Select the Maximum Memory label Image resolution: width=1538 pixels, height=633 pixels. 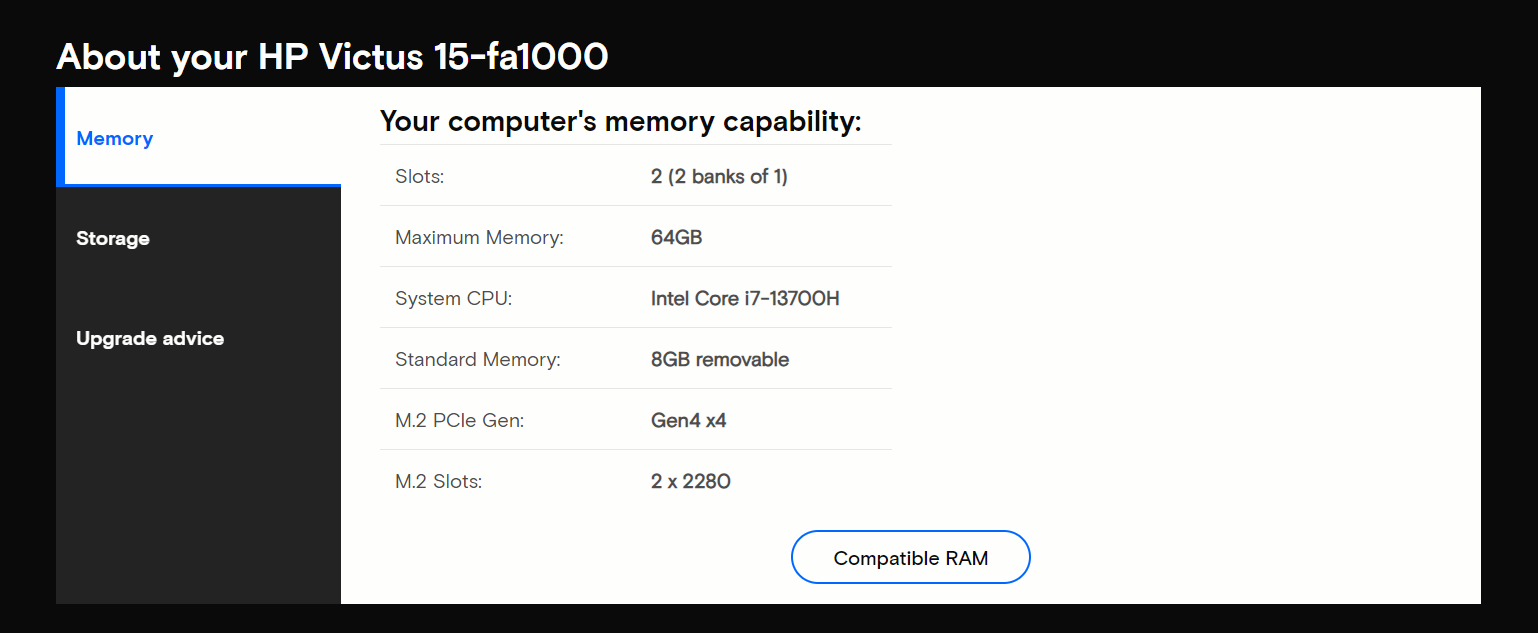(479, 238)
